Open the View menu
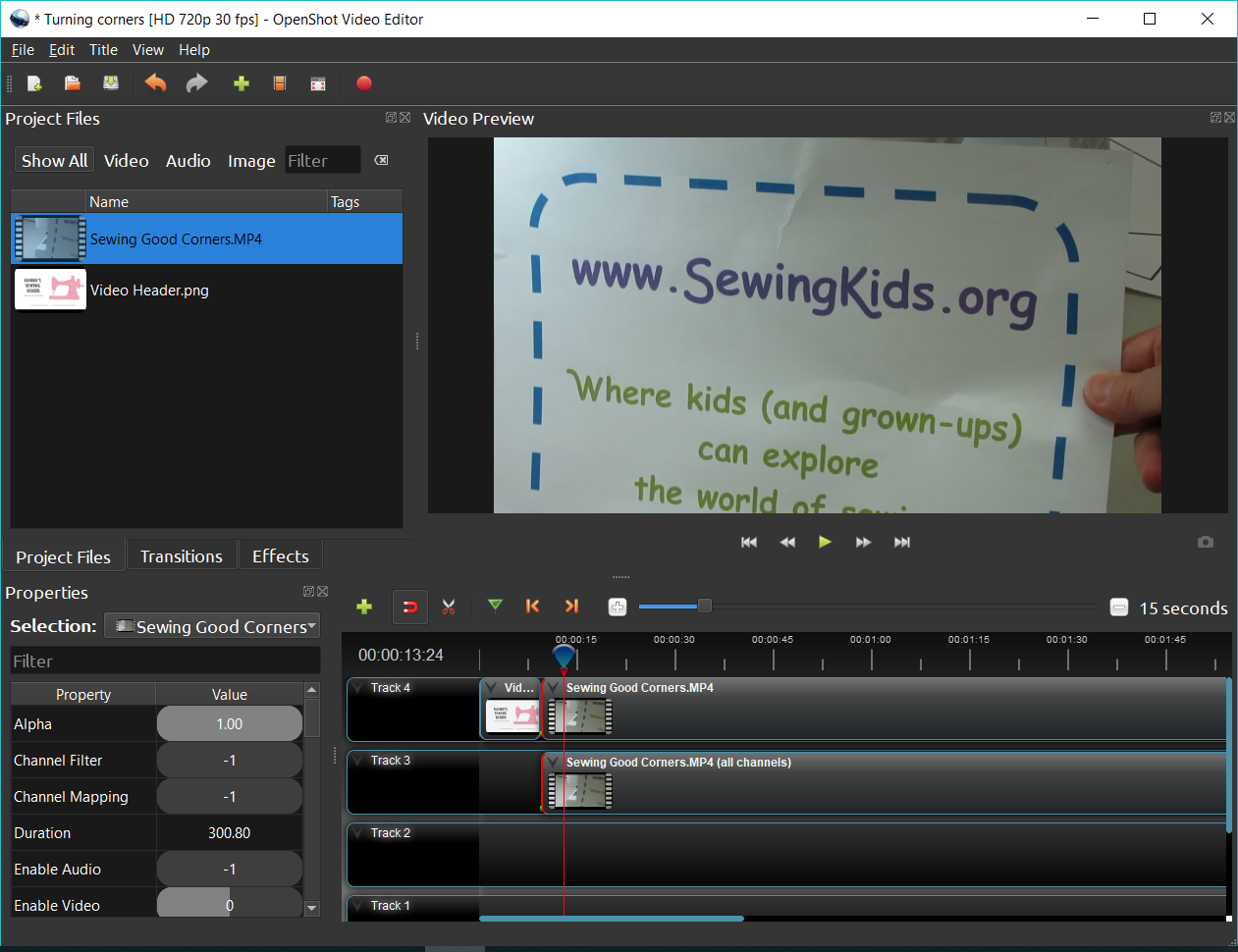 148,50
